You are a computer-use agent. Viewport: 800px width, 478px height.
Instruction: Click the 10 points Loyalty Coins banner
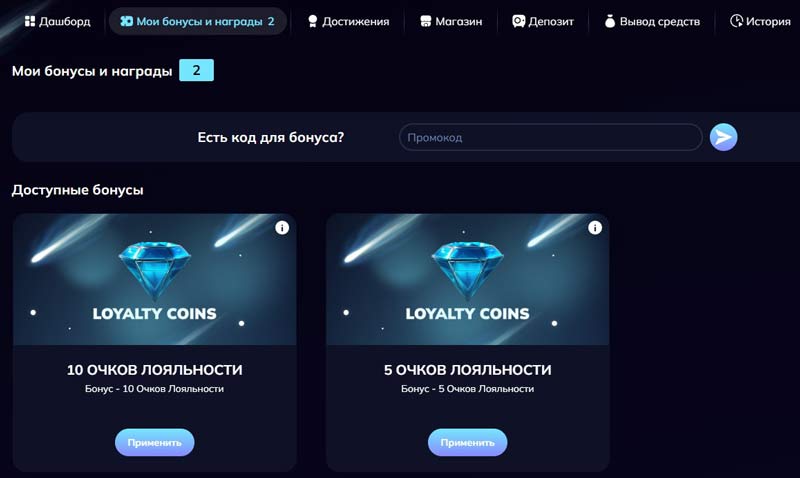pos(154,280)
